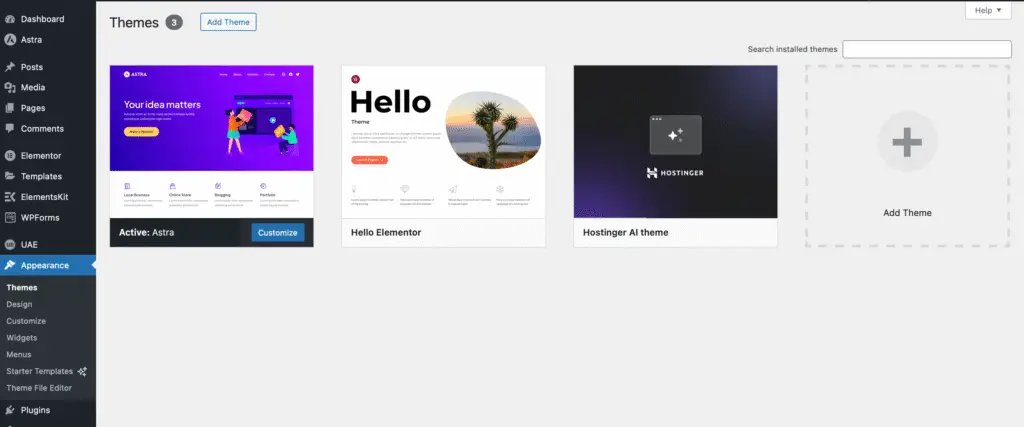Open the Widgets submenu item

(x=22, y=338)
